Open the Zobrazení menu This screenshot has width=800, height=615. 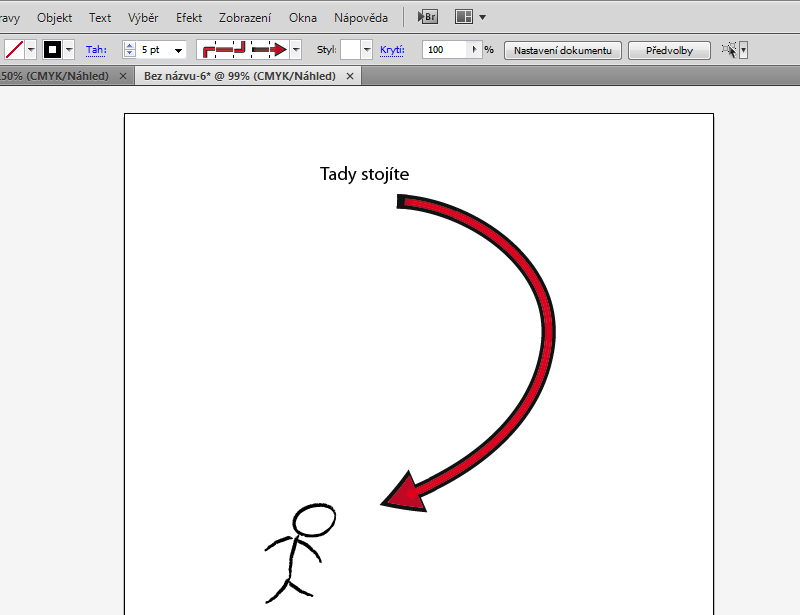pos(245,18)
